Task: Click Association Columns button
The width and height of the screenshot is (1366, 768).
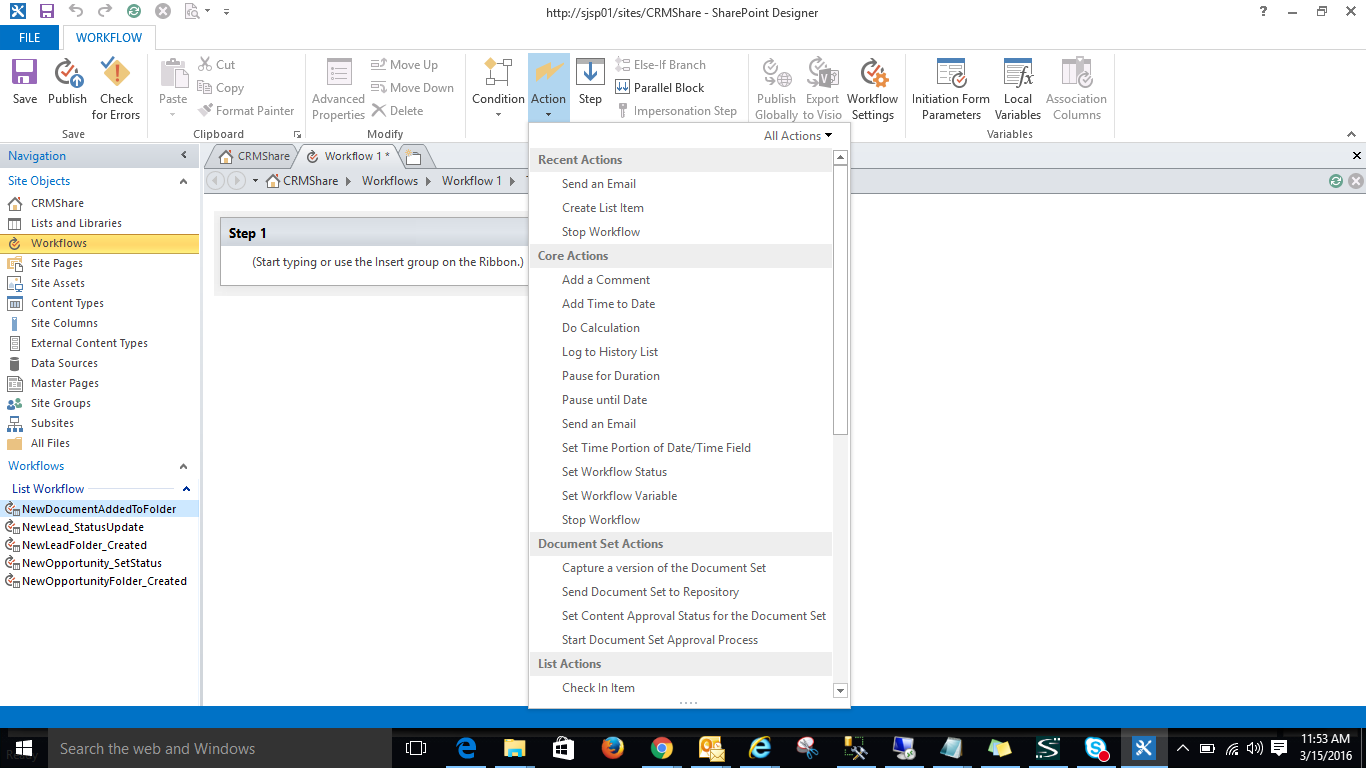Action: (1076, 89)
